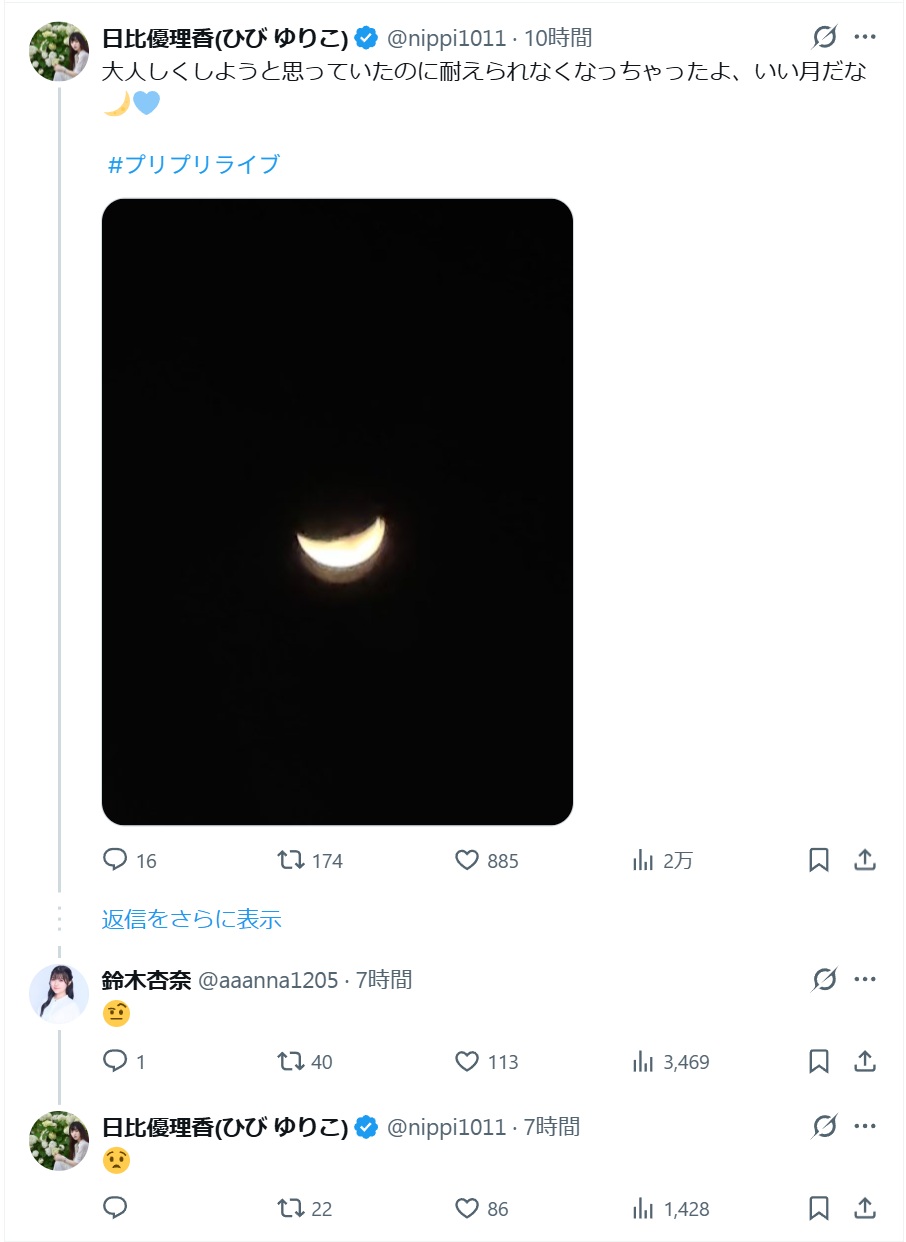Bookmark the last reply with 86 likes

point(819,1208)
